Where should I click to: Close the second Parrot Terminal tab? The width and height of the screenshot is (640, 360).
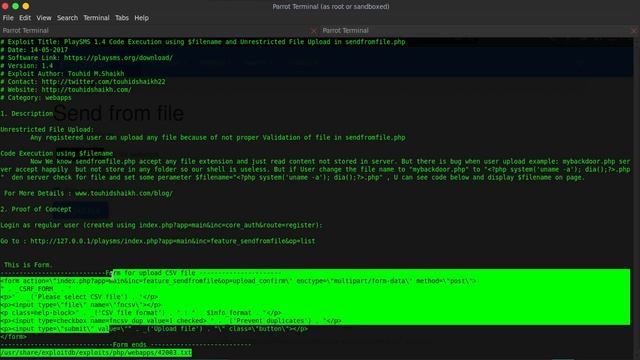click(x=633, y=31)
